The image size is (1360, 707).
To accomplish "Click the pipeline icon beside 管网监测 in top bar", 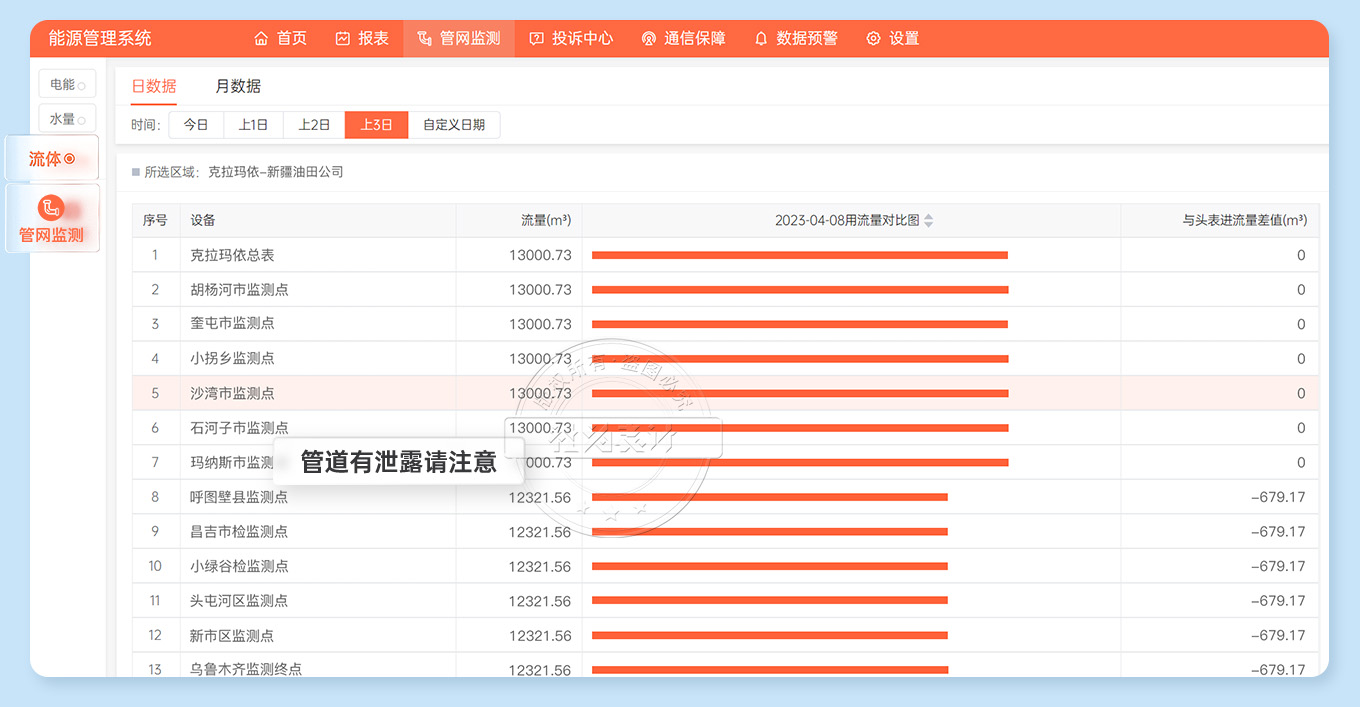I will point(424,39).
